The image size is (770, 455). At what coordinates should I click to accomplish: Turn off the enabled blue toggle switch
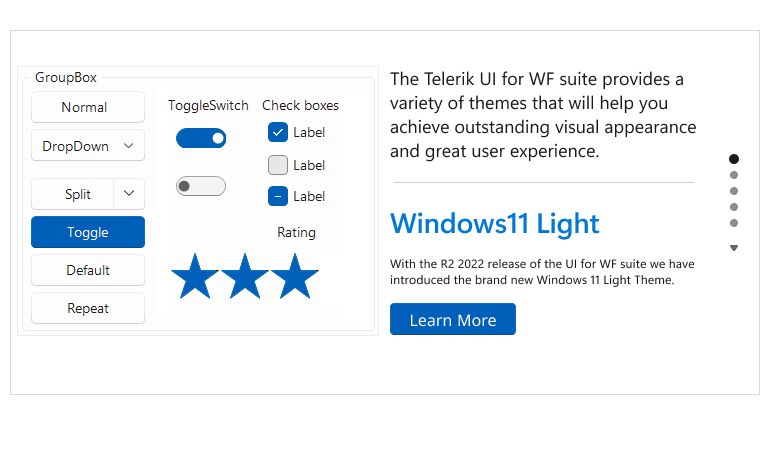(x=201, y=138)
